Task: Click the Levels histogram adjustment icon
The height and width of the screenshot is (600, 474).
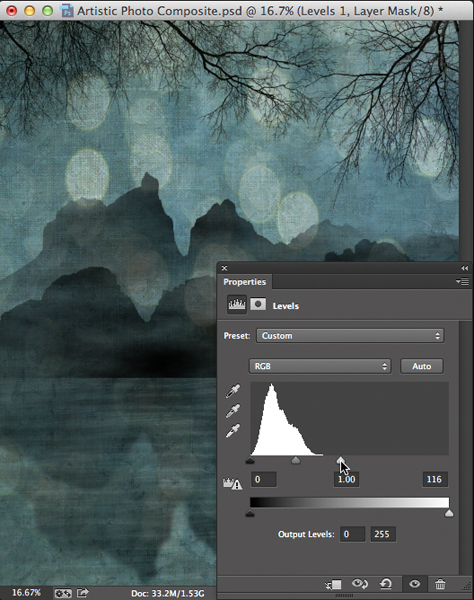Action: [x=237, y=305]
